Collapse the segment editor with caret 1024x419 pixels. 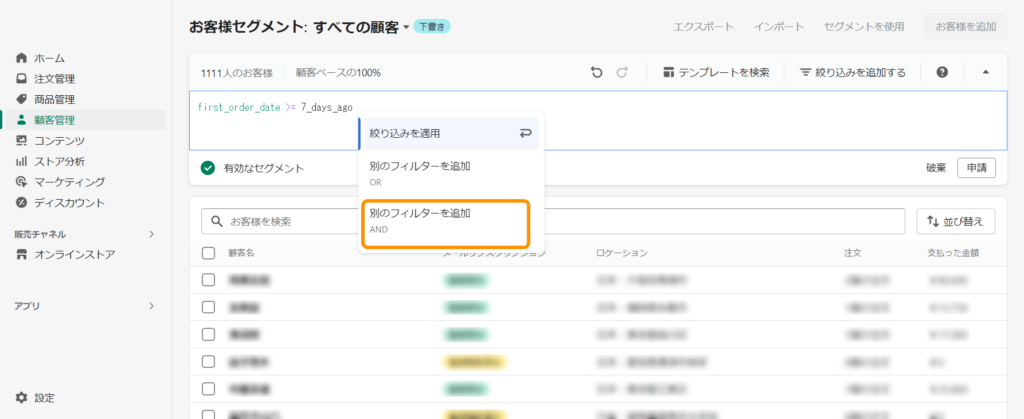coord(985,72)
